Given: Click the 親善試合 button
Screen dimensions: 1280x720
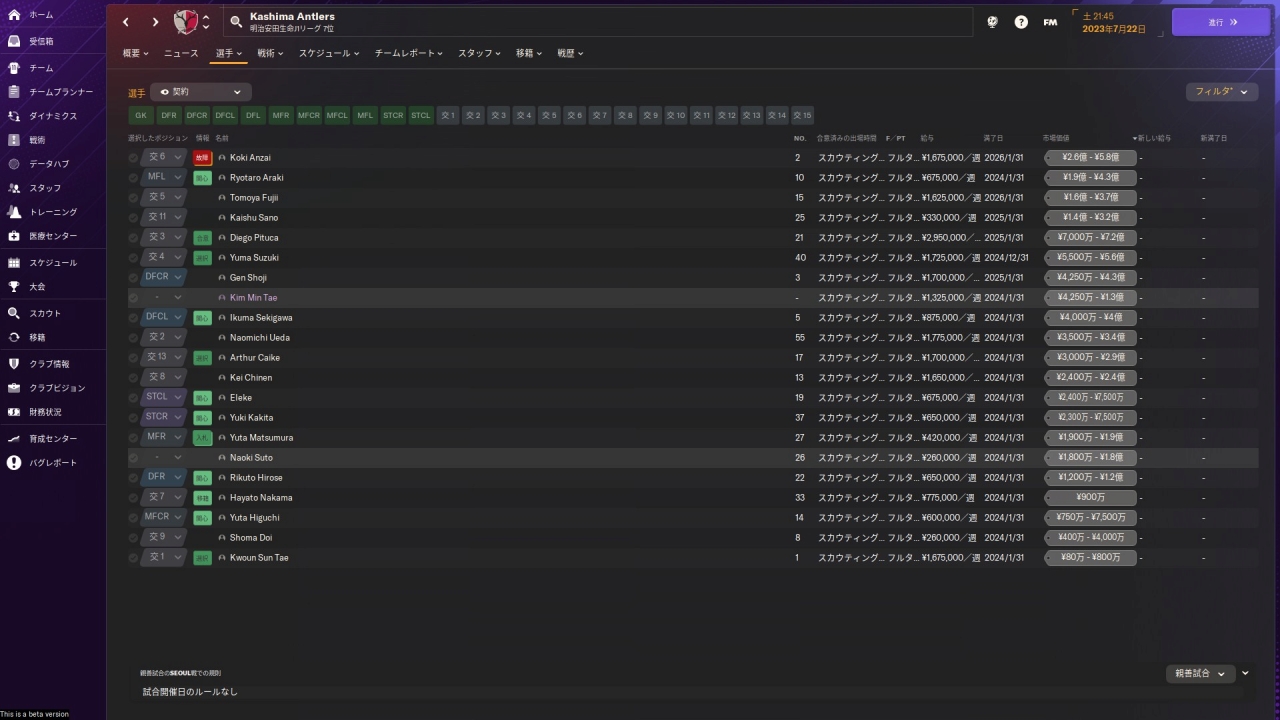Looking at the screenshot, I should pyautogui.click(x=1199, y=674).
